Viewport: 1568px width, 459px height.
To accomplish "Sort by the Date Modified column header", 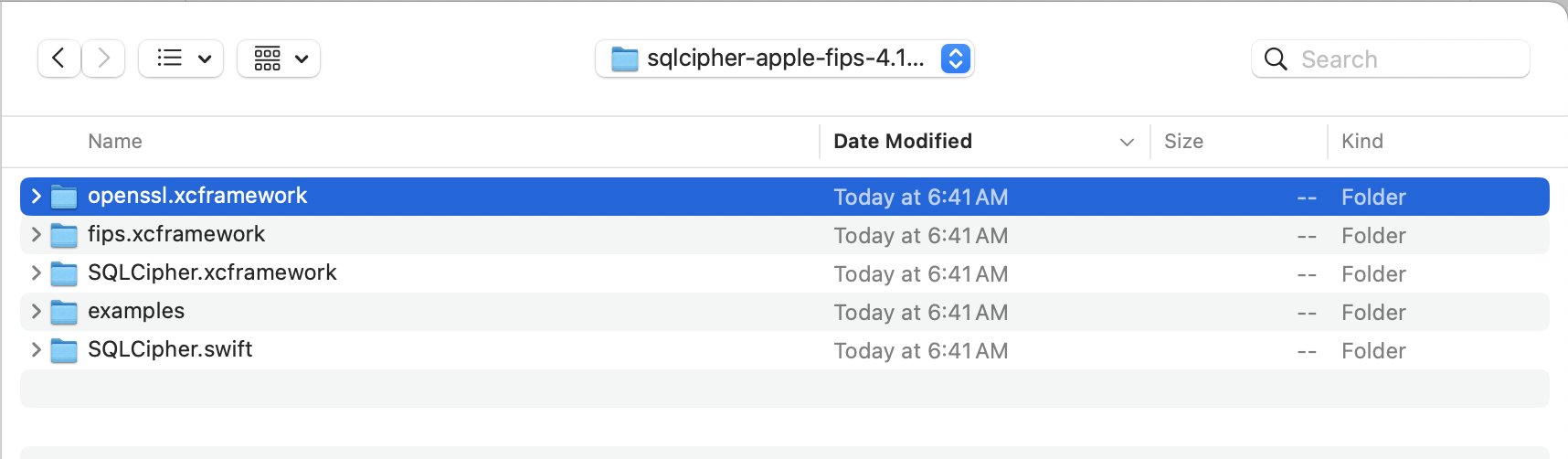I will click(x=903, y=142).
